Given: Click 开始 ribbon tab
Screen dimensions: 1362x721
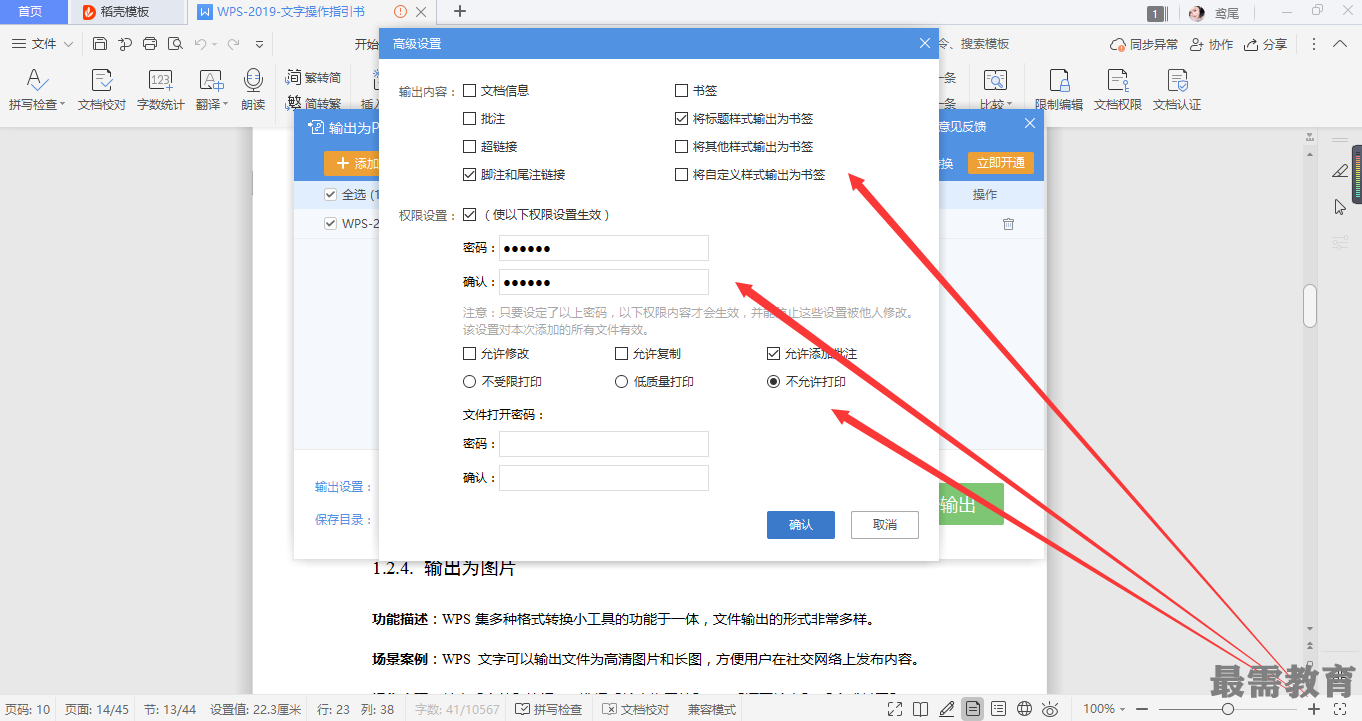Looking at the screenshot, I should click(x=366, y=44).
